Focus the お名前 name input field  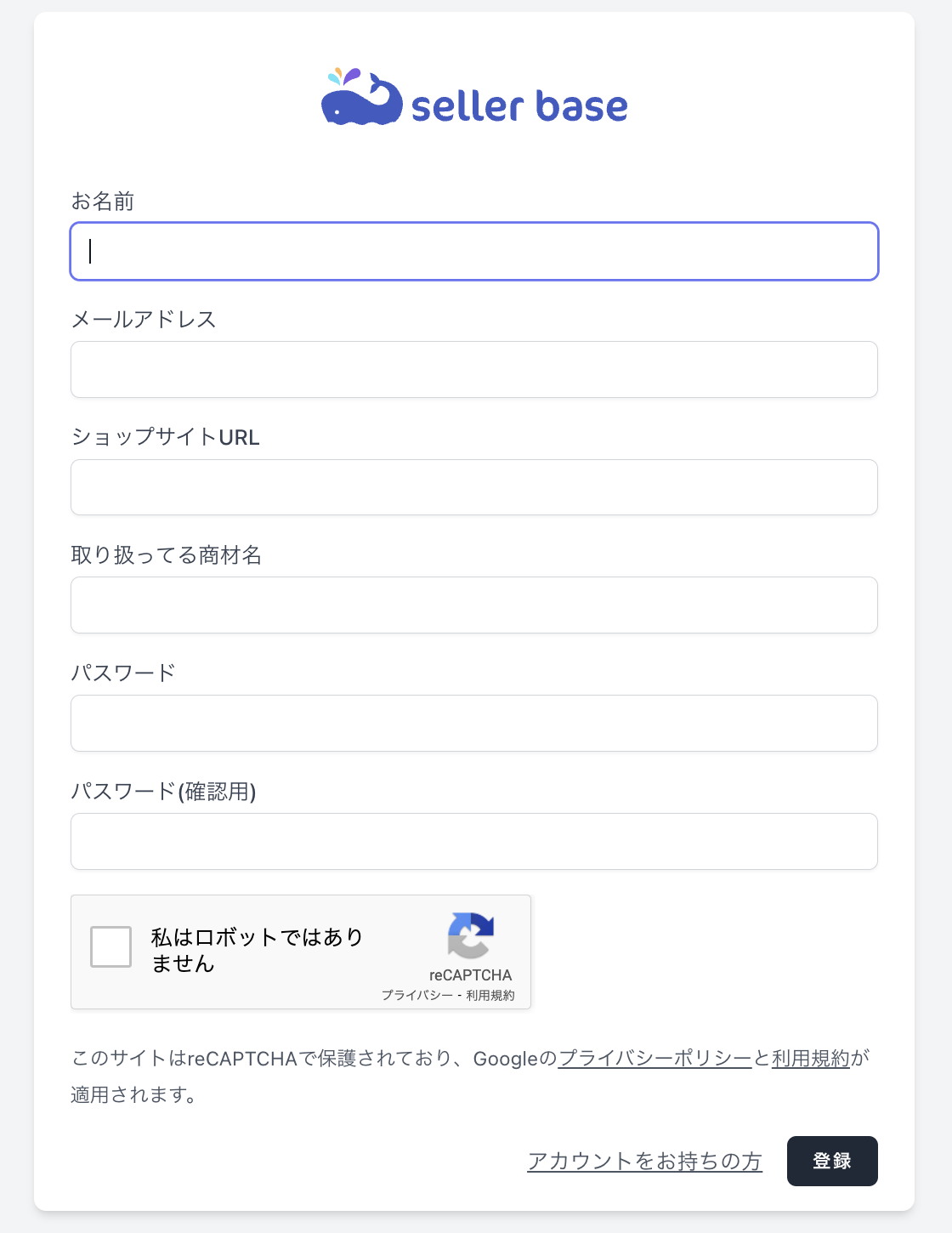tap(473, 252)
